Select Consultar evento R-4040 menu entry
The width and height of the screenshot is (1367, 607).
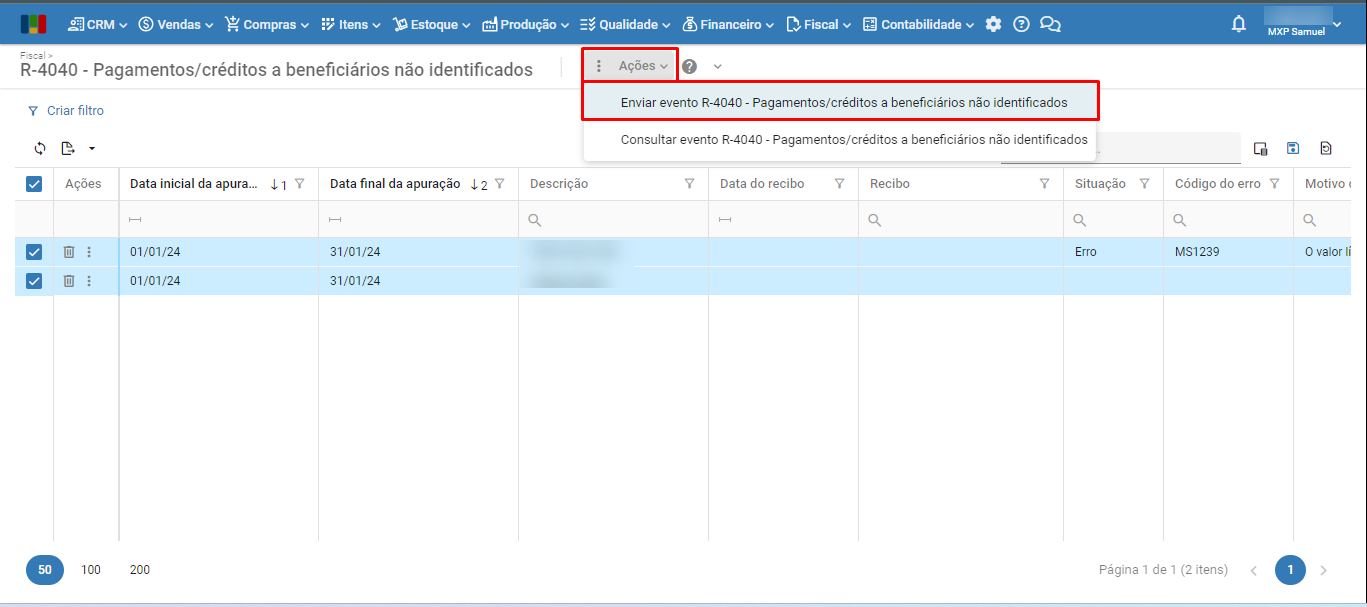841,140
